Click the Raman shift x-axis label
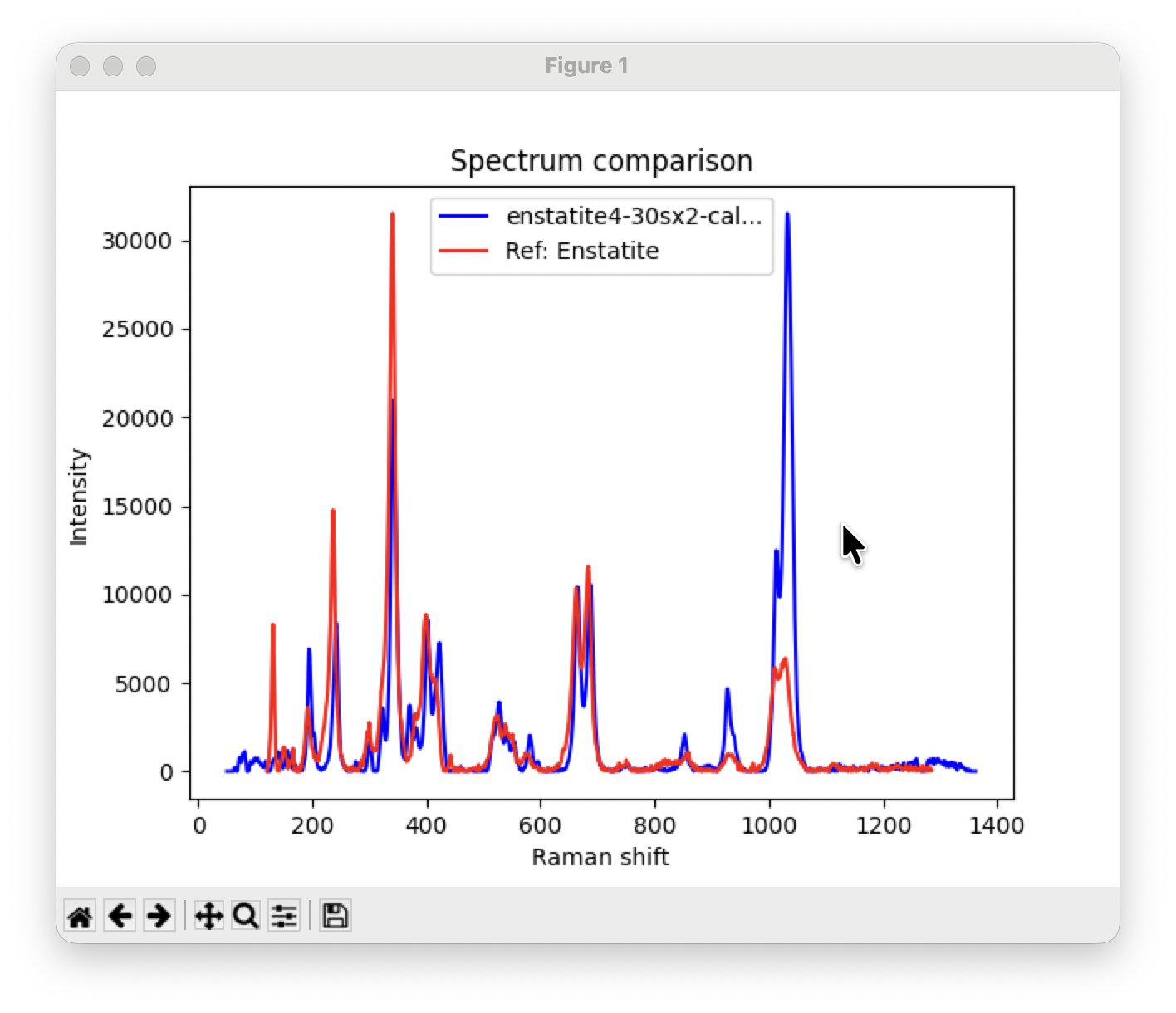This screenshot has width=1176, height=1013. click(x=600, y=857)
